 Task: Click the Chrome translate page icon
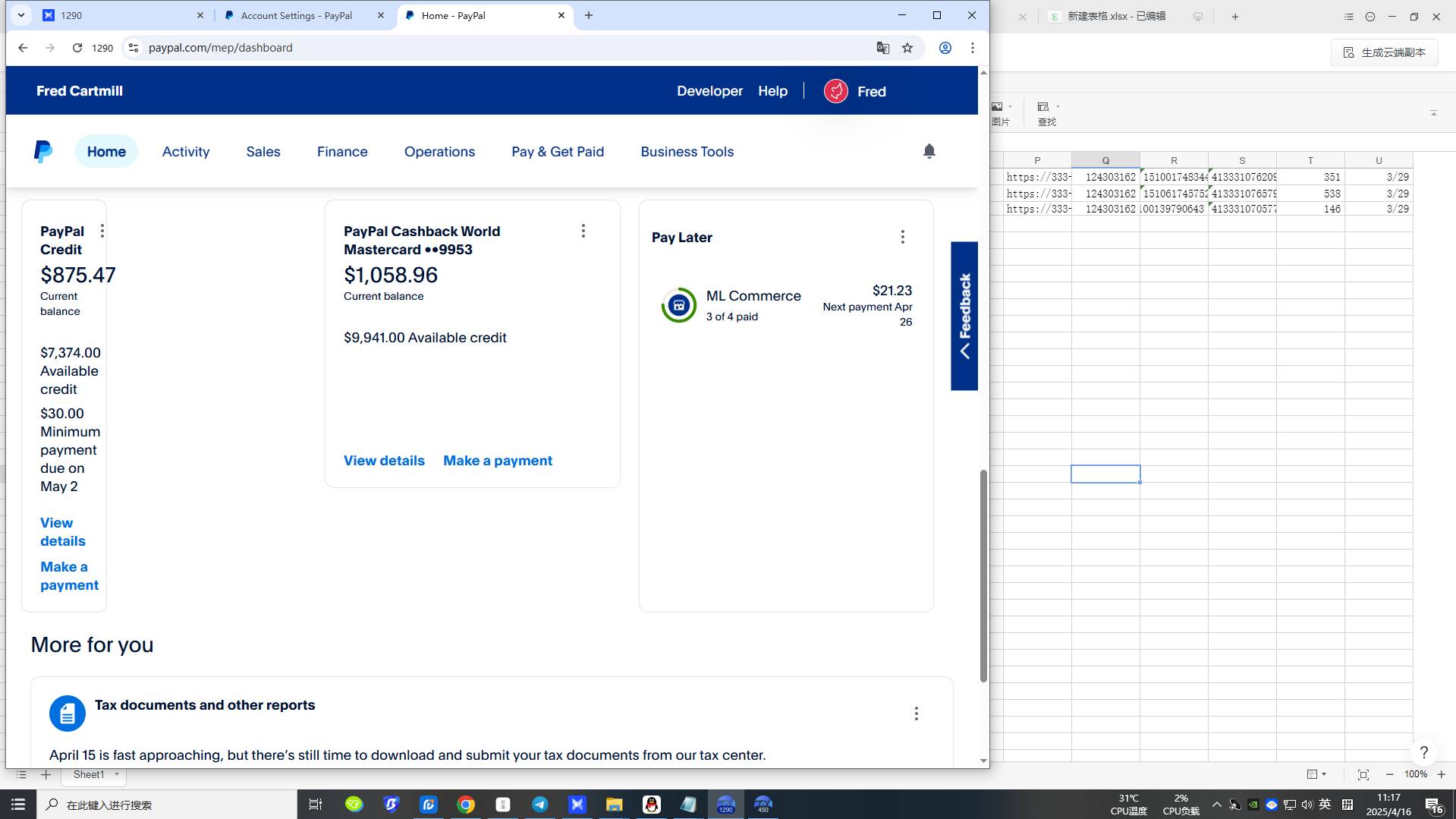pyautogui.click(x=882, y=48)
